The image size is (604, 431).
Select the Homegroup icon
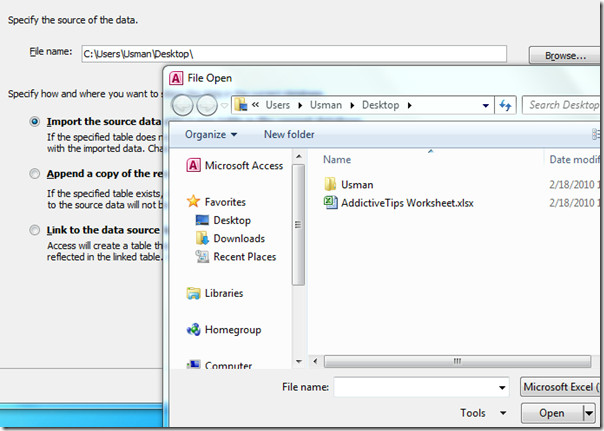193,330
